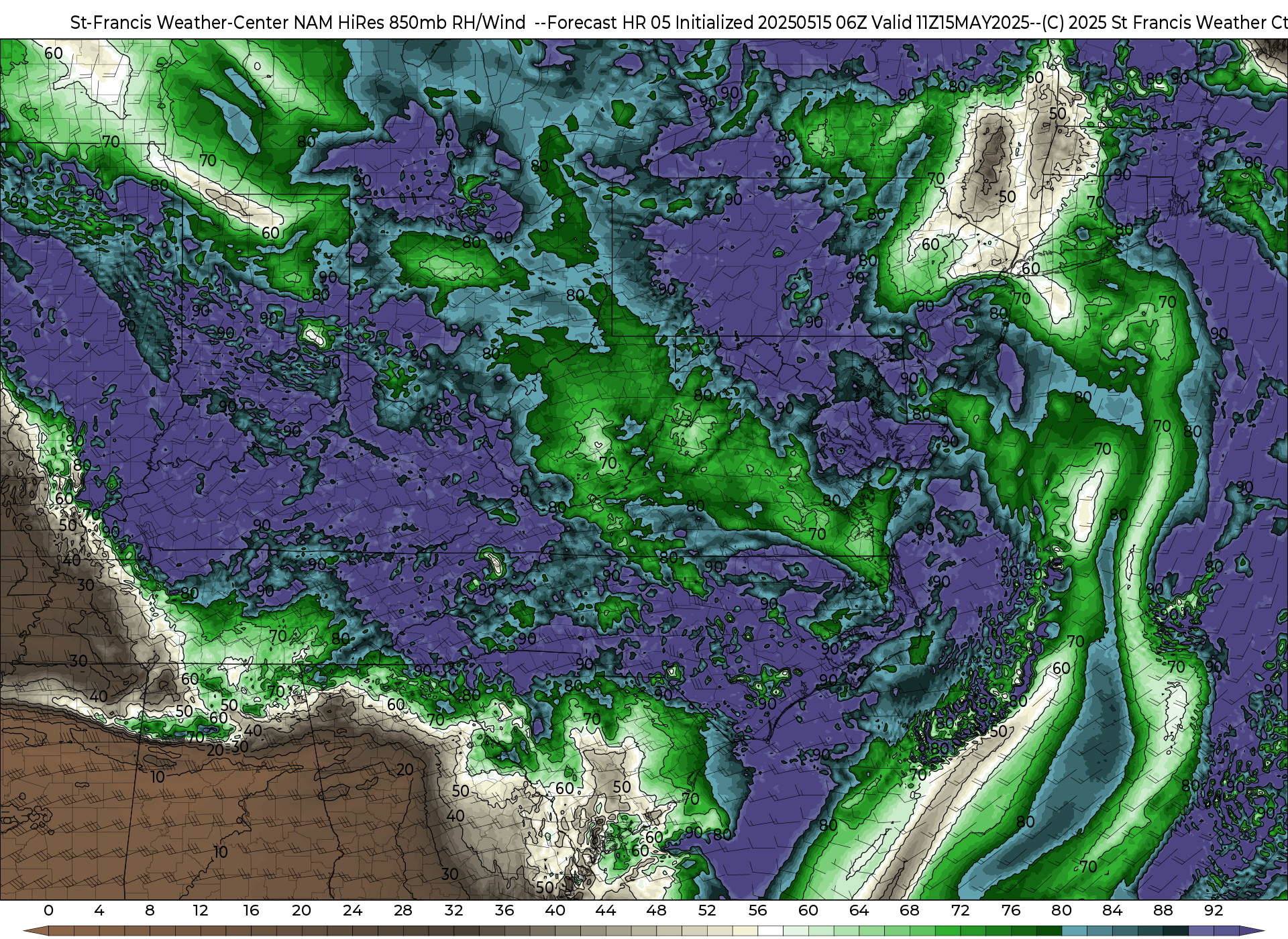Image resolution: width=1288 pixels, height=939 pixels.
Task: Click the '20-30' contour label pair
Action: (227, 749)
